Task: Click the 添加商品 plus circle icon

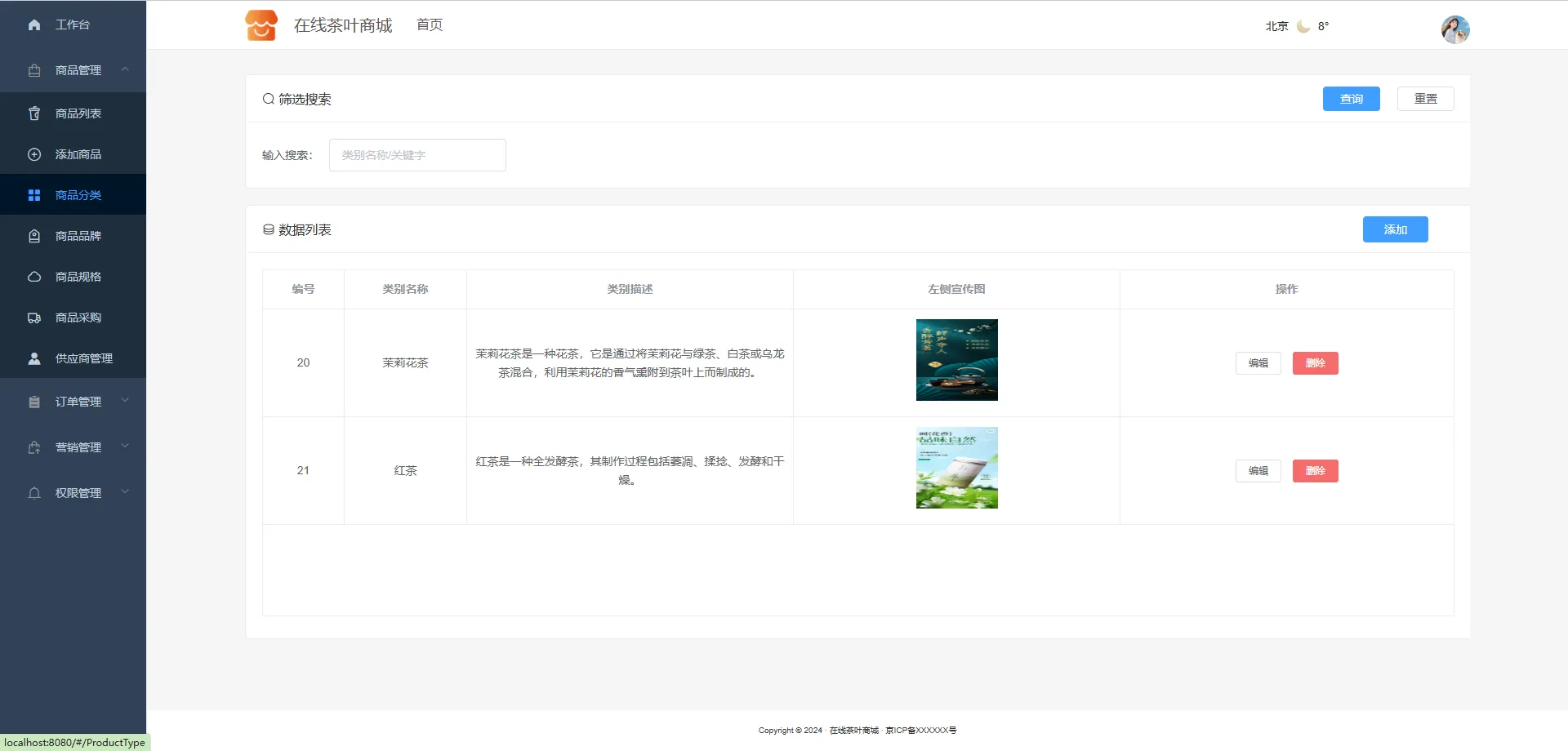Action: pos(34,154)
